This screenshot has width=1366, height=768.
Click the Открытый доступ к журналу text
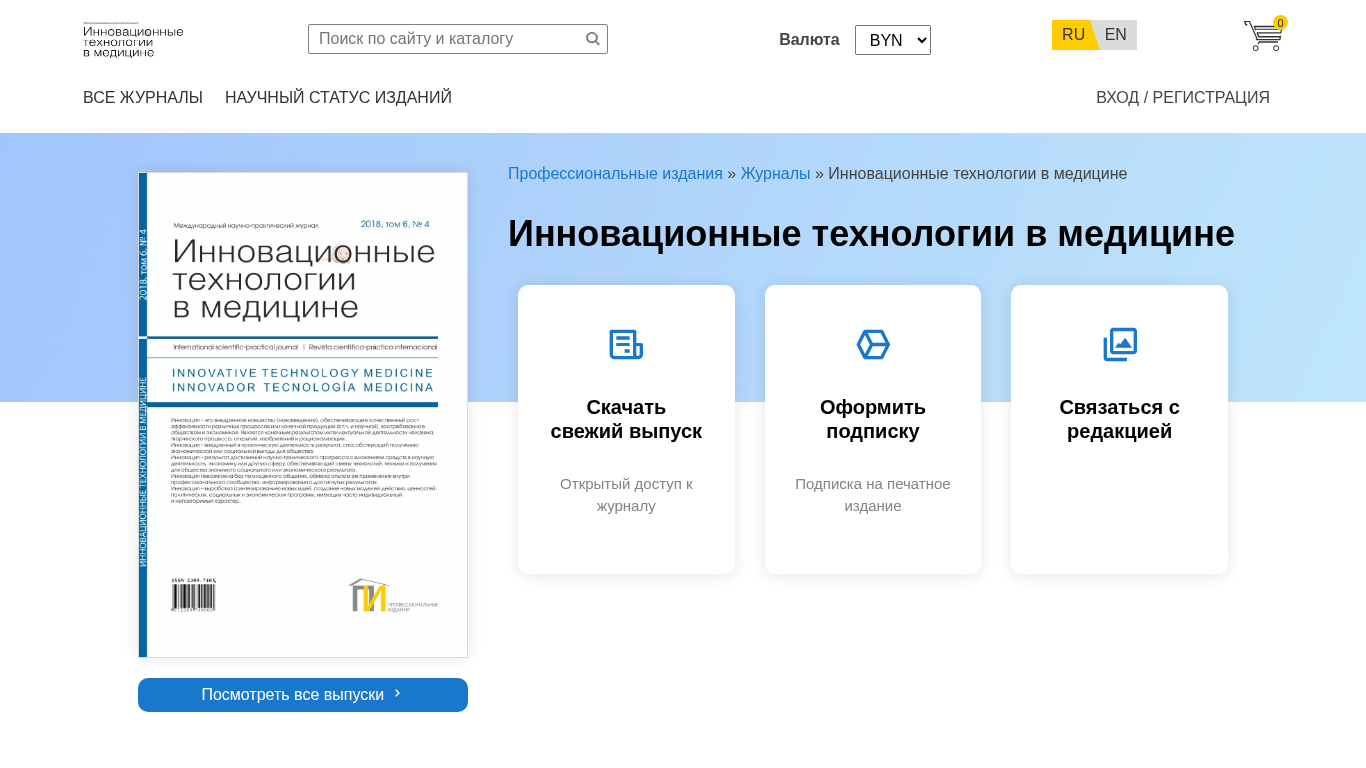click(626, 495)
